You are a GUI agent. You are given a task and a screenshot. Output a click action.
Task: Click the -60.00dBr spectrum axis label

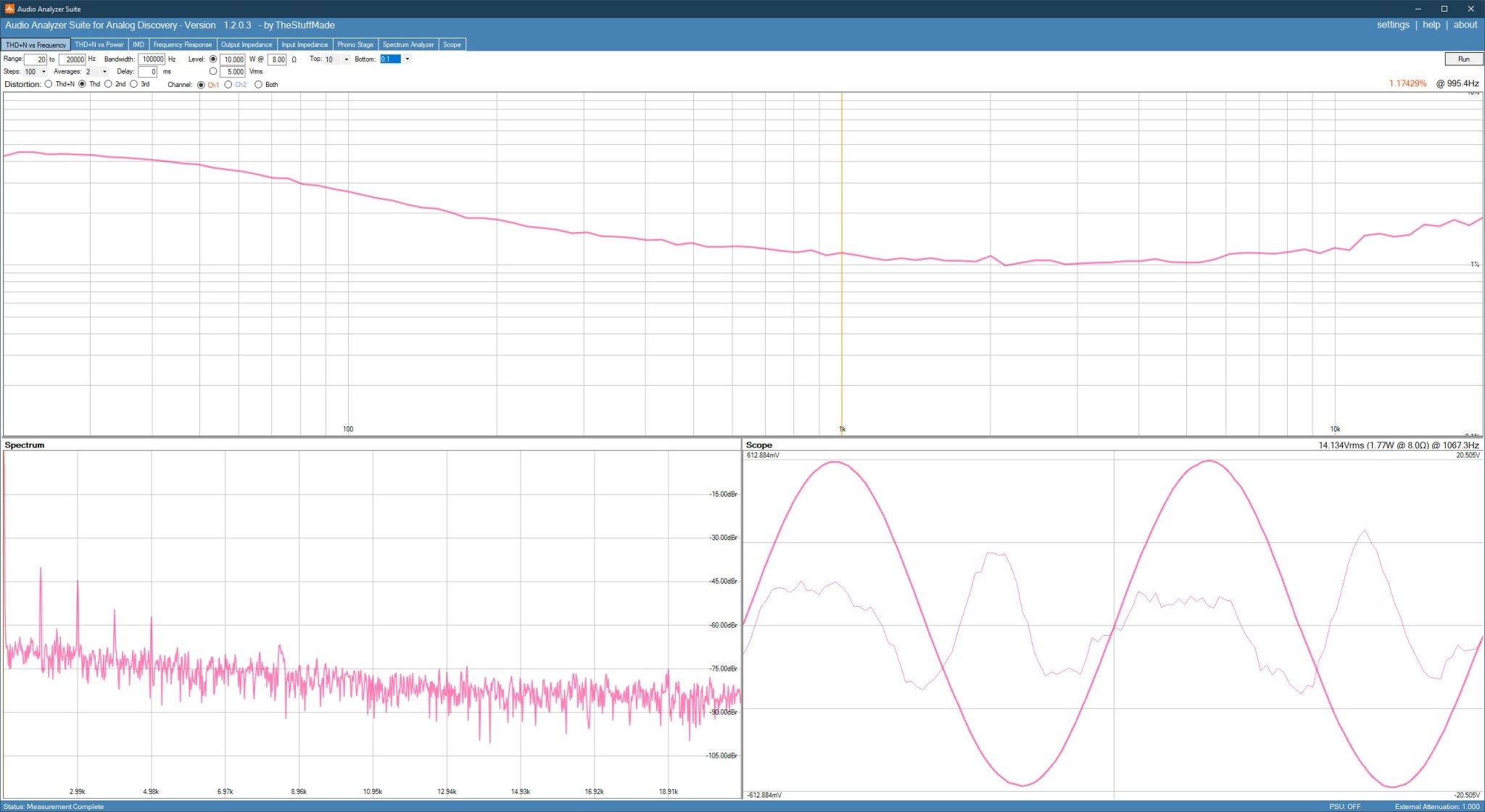point(723,625)
